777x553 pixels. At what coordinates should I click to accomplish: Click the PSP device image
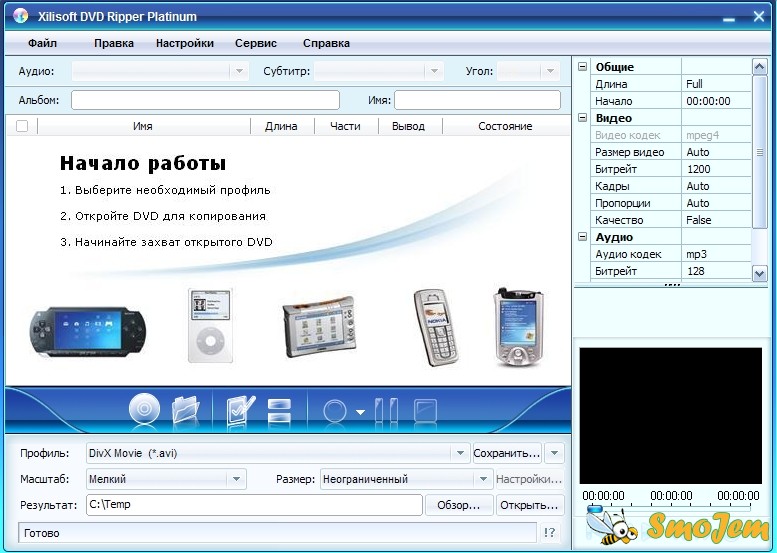pyautogui.click(x=87, y=331)
